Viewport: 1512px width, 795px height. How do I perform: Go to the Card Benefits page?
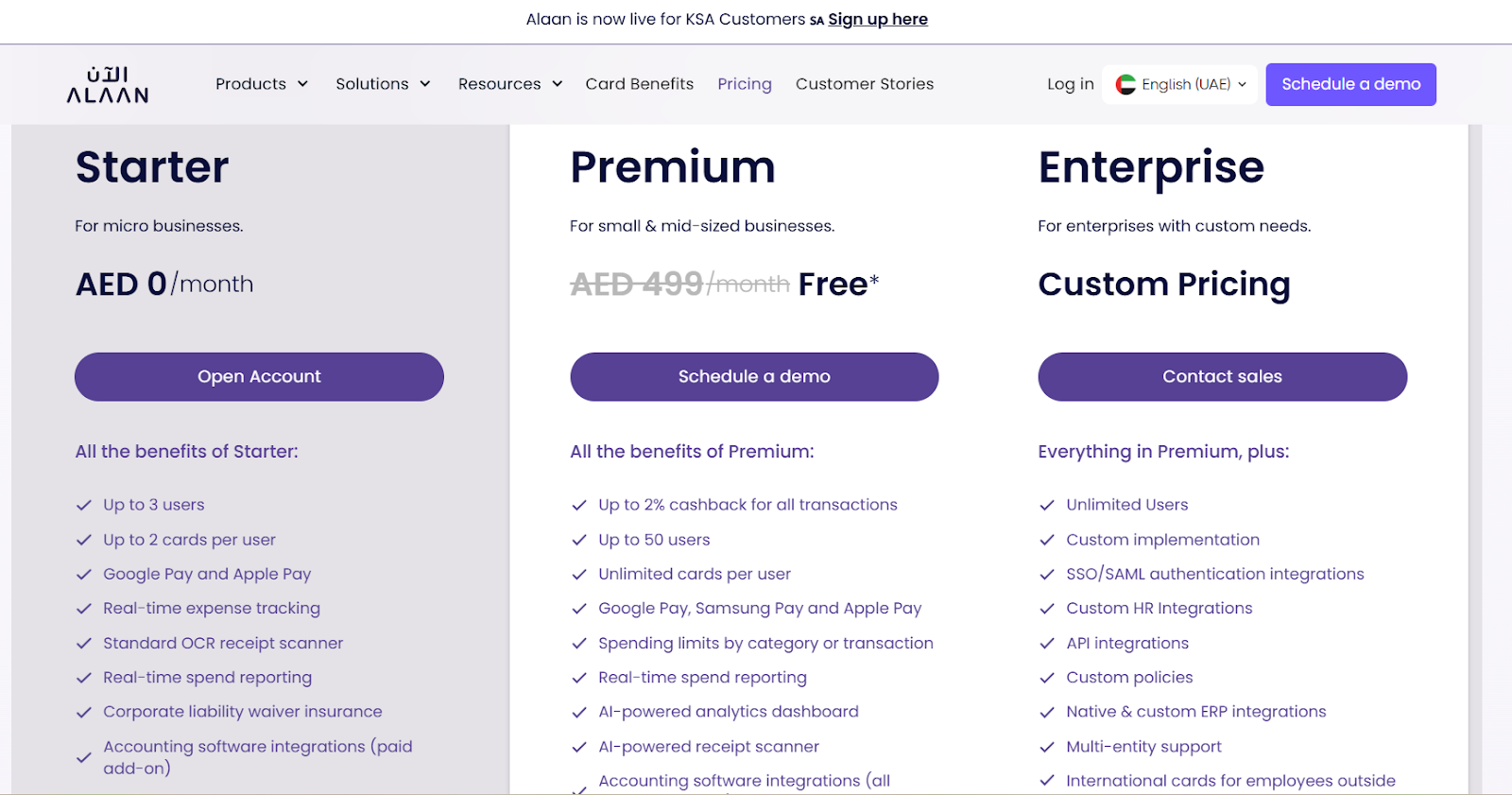(x=640, y=84)
